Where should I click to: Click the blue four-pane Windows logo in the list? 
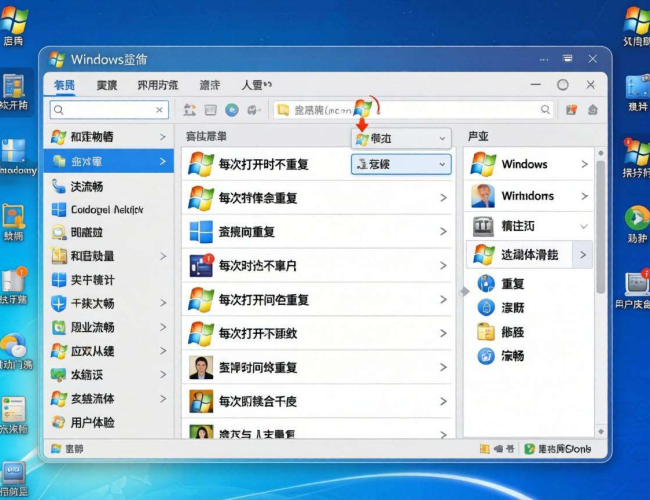click(201, 231)
